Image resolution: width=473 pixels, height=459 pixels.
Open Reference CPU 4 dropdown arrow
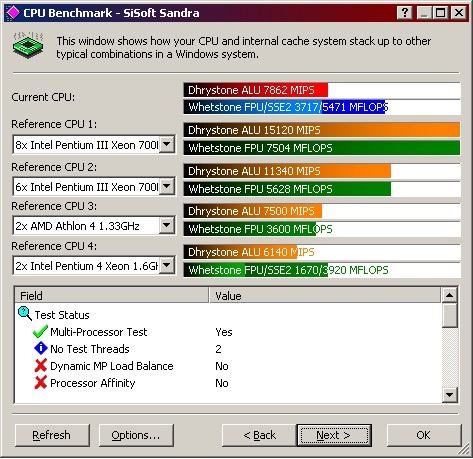pos(167,265)
